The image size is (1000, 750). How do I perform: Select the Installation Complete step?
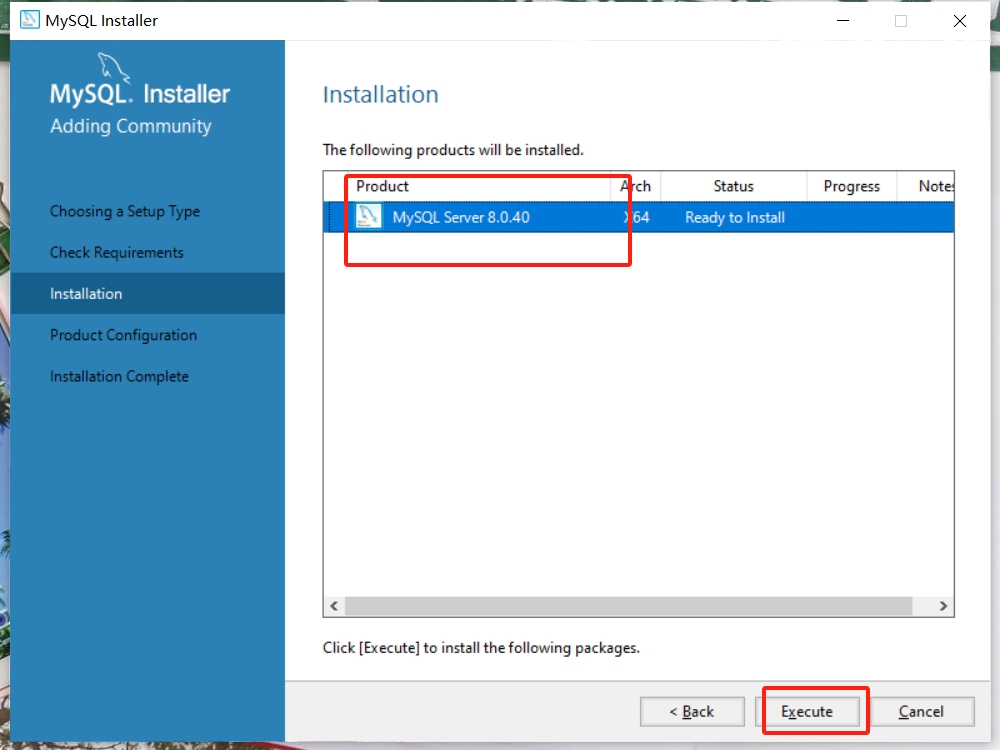coord(119,377)
